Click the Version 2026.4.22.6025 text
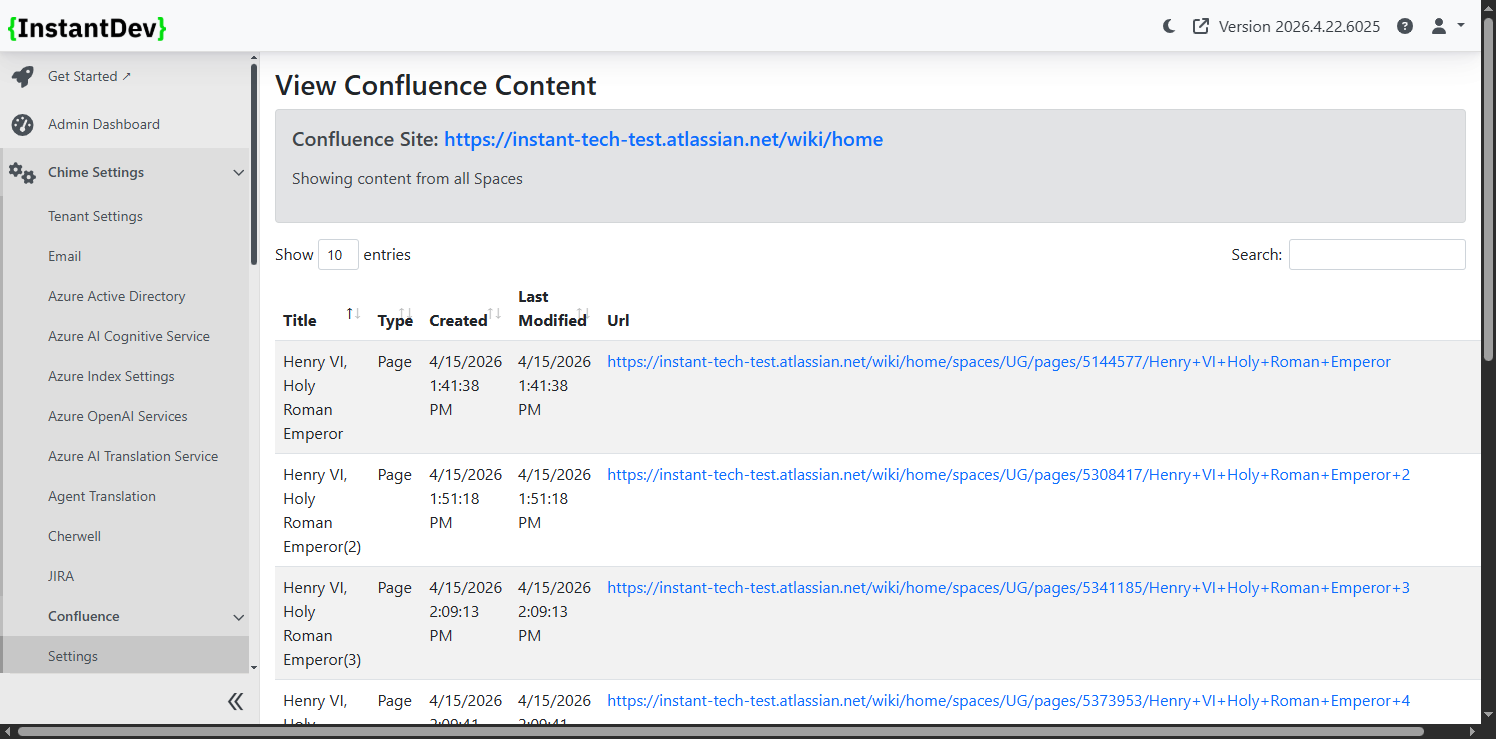The width and height of the screenshot is (1496, 739). tap(1299, 27)
